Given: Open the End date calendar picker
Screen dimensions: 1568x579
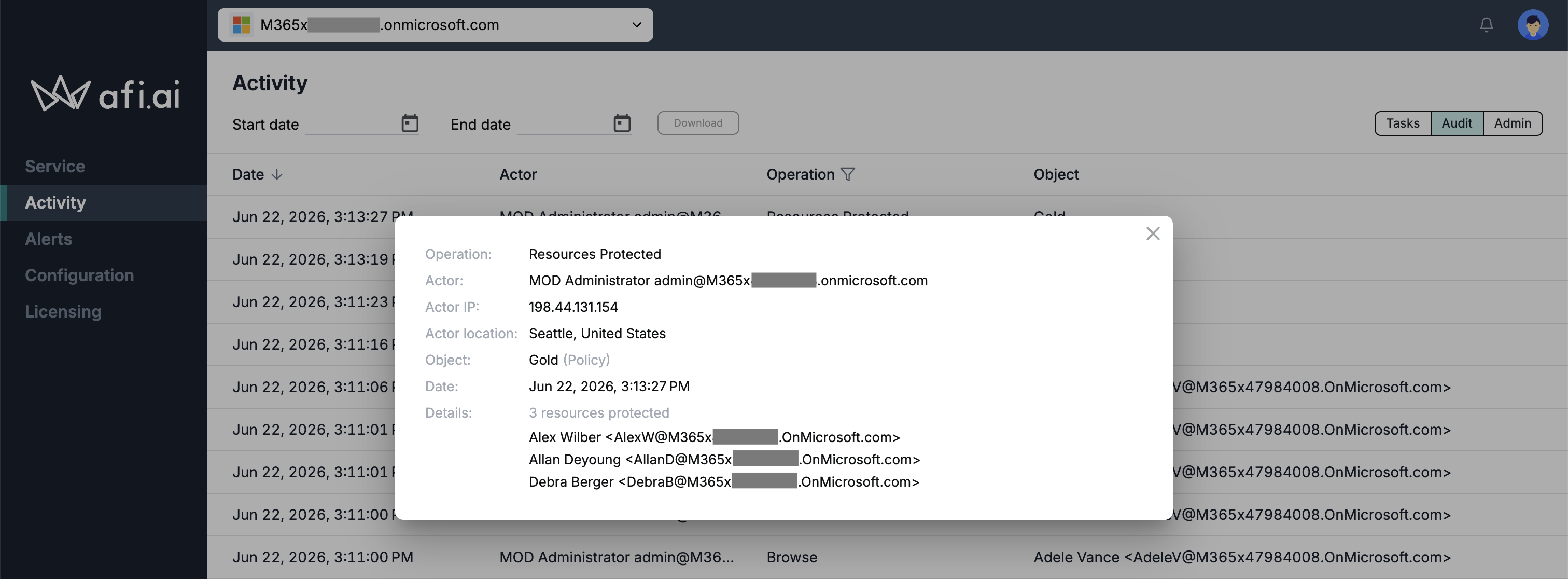Looking at the screenshot, I should [622, 123].
